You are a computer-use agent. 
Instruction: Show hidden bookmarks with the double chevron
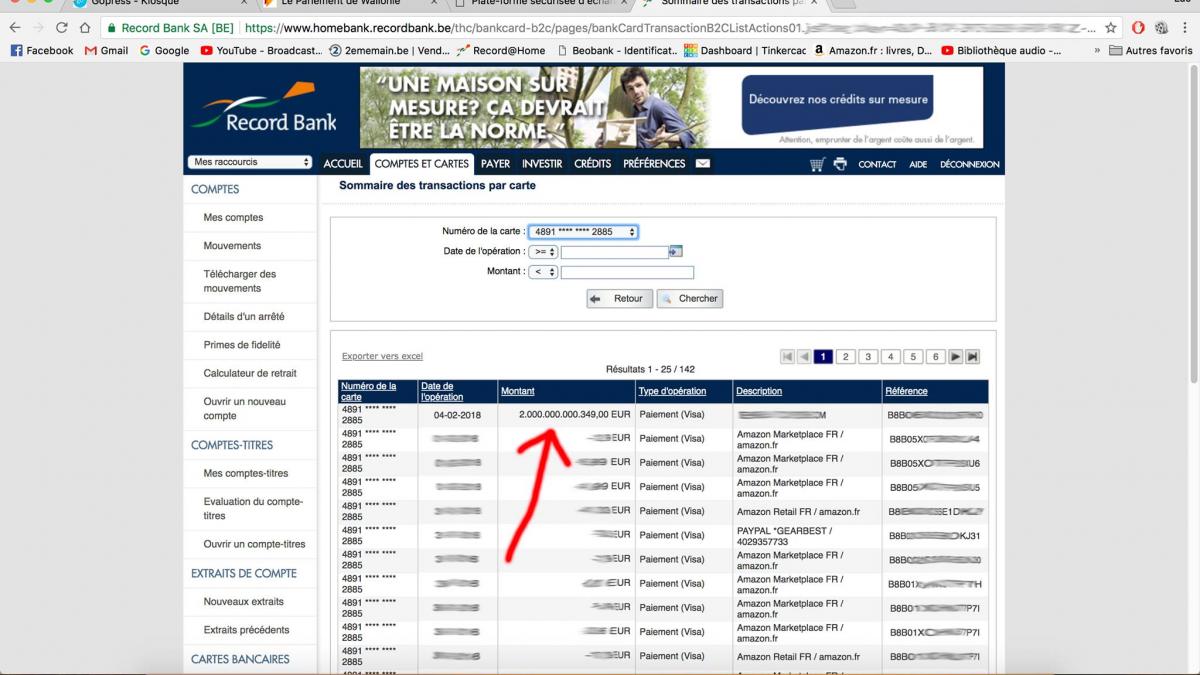[x=1097, y=50]
